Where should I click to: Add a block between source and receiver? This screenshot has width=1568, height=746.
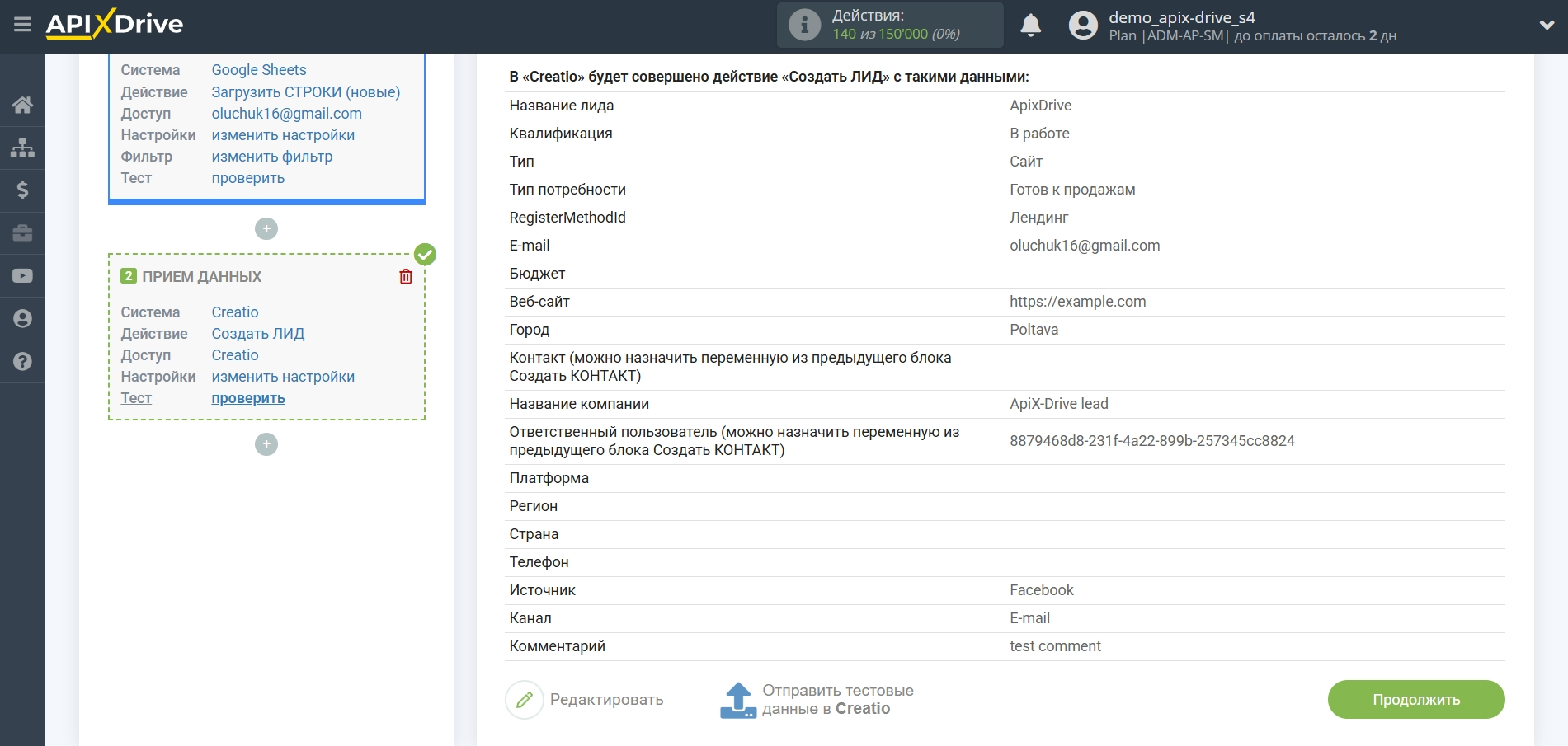coord(266,229)
